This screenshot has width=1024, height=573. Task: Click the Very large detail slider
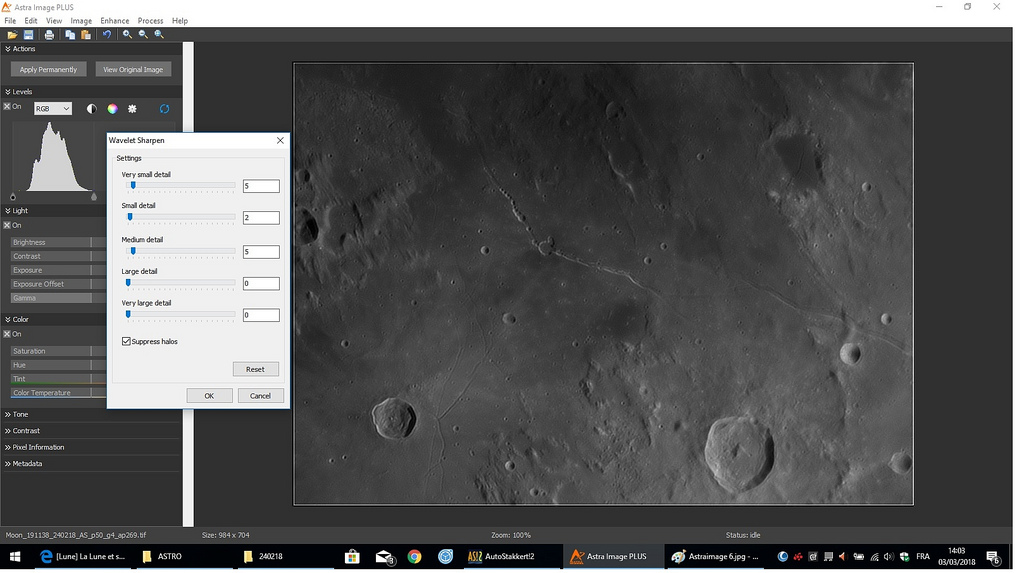[x=180, y=315]
